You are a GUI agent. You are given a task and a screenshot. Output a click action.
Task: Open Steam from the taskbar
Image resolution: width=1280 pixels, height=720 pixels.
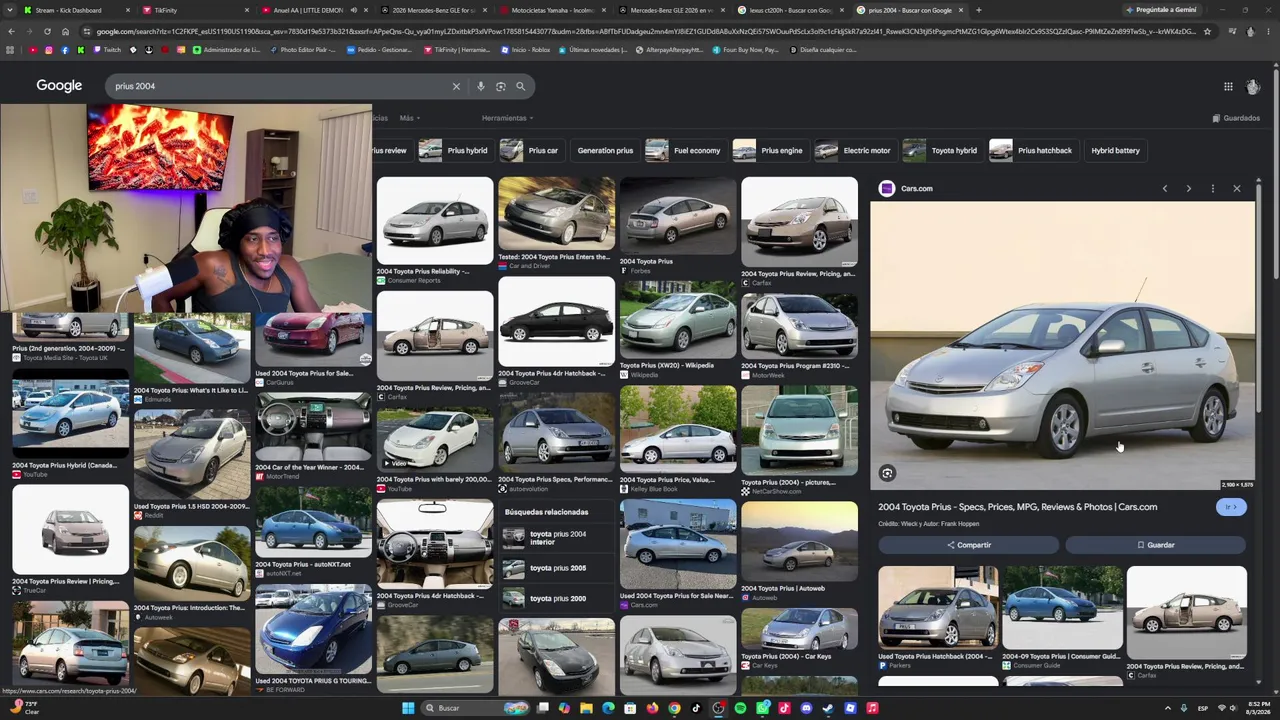coord(828,708)
